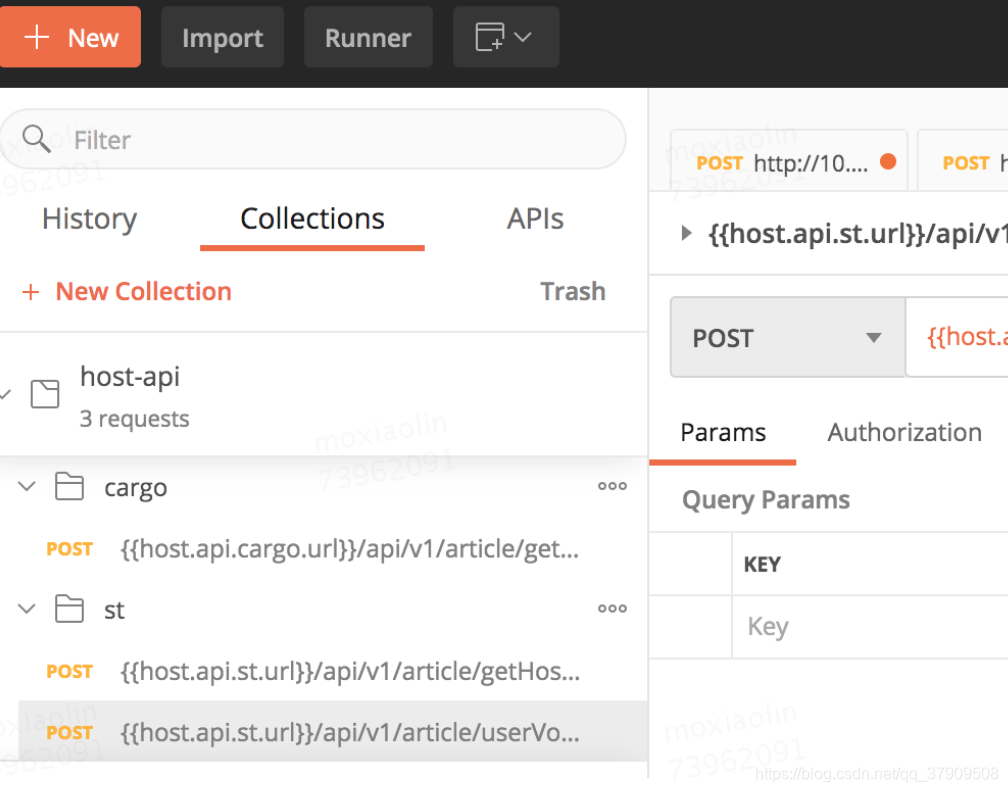Open the Trash link

573,292
